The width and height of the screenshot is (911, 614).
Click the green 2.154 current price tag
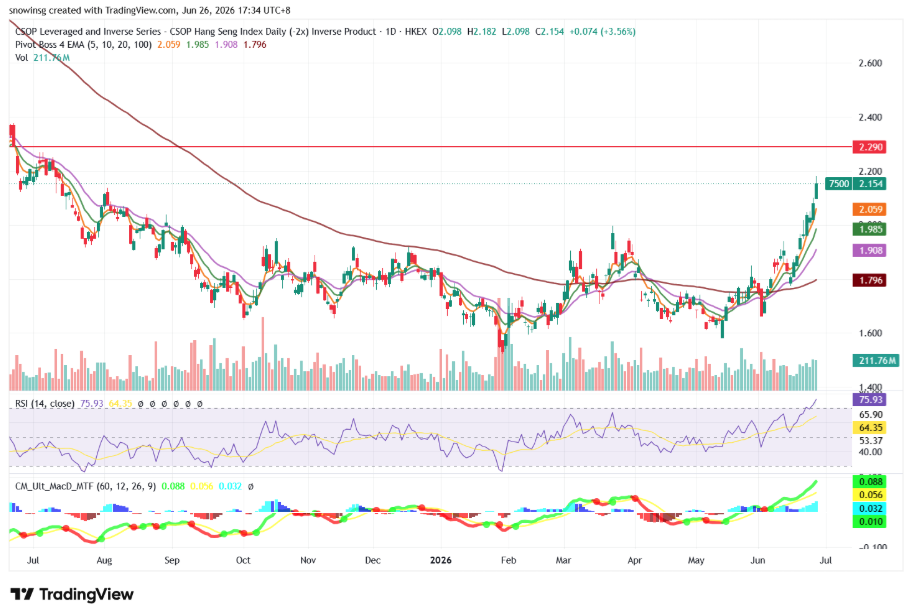click(869, 184)
